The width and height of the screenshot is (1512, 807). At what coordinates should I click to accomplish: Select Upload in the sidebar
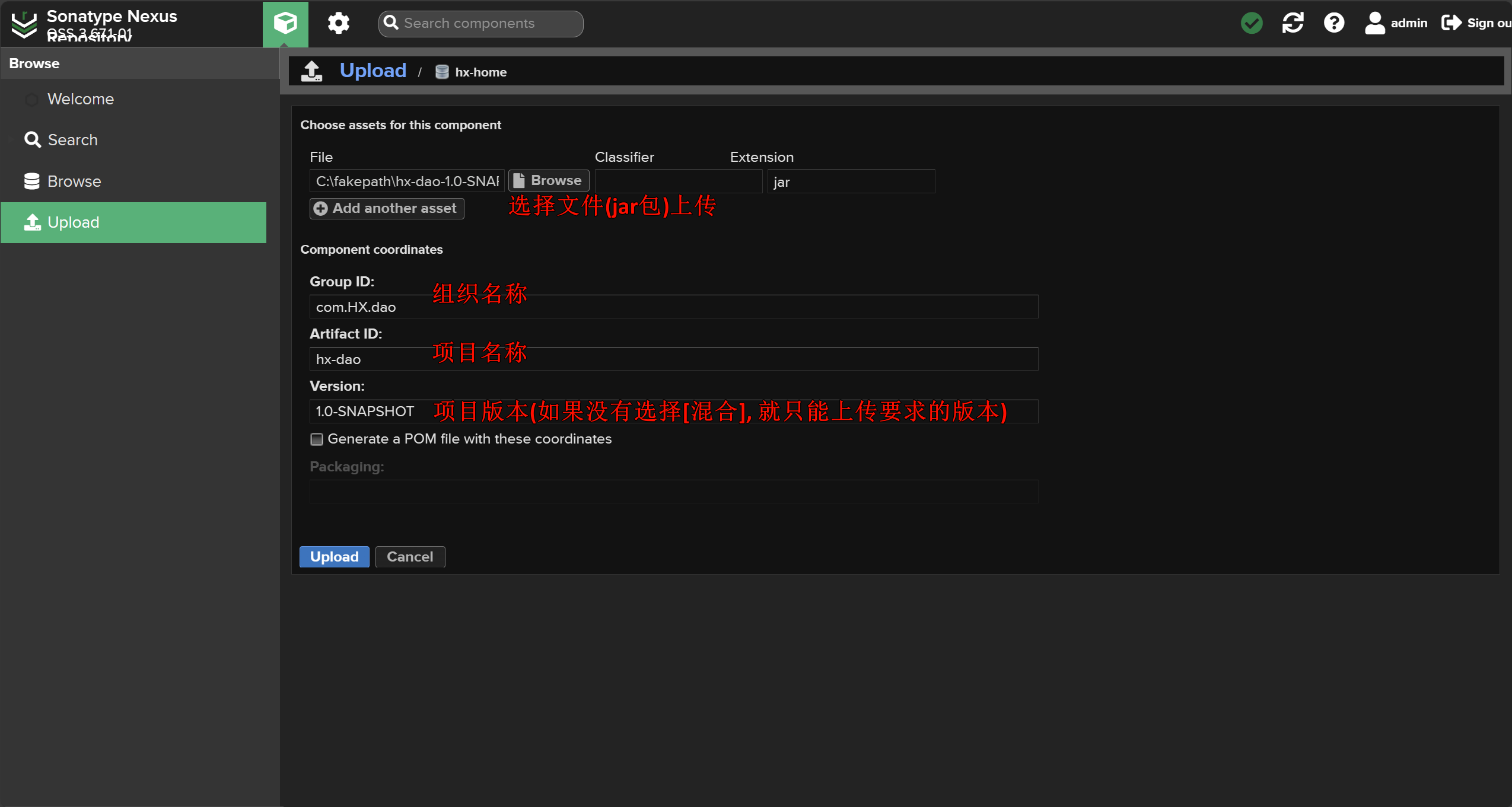pyautogui.click(x=74, y=222)
